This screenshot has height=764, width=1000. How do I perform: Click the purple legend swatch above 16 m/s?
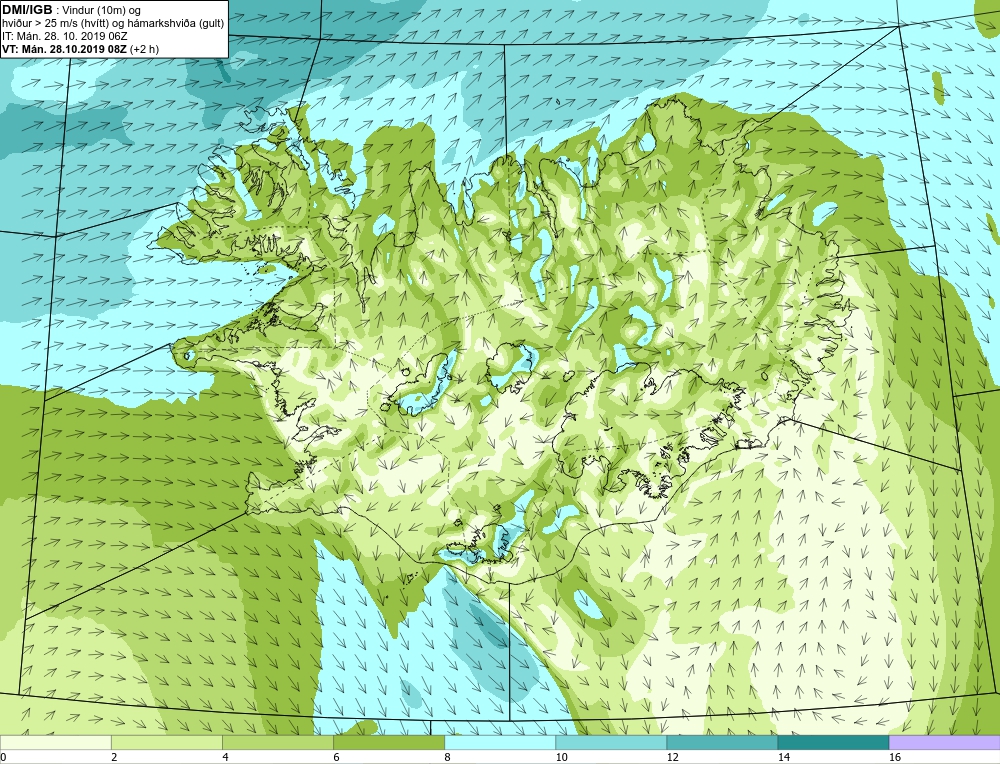[x=945, y=742]
